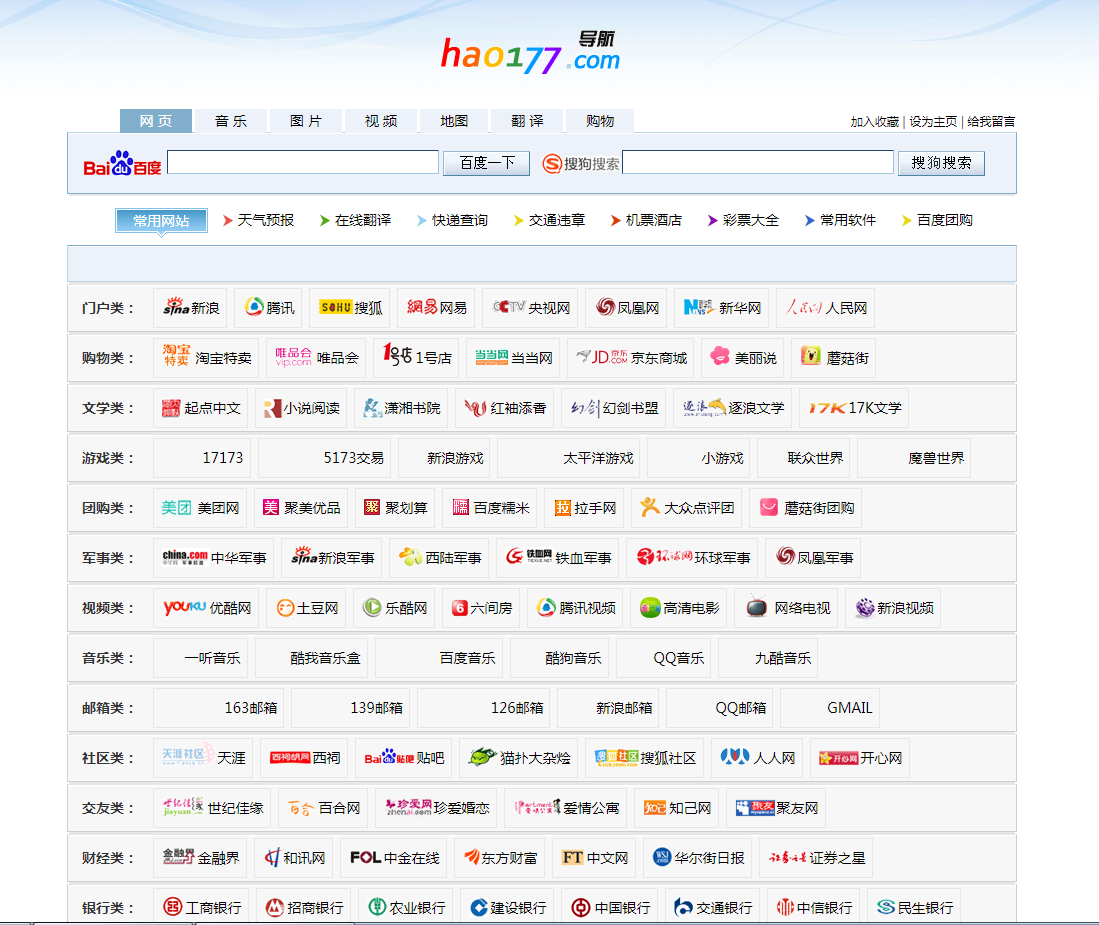Open the 建设银行 blue logo
The width and height of the screenshot is (1099, 925).
(479, 907)
